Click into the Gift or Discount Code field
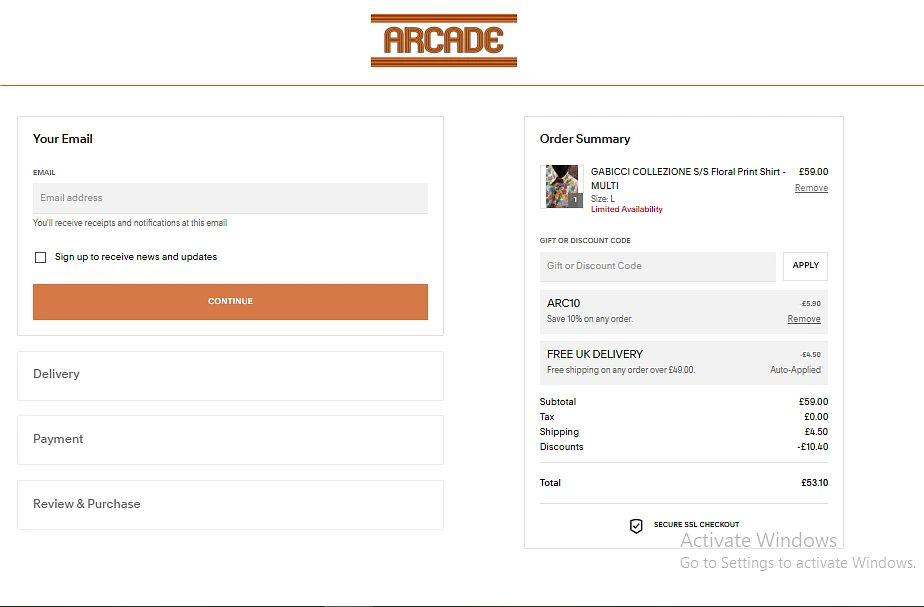The width and height of the screenshot is (924, 607). [657, 266]
